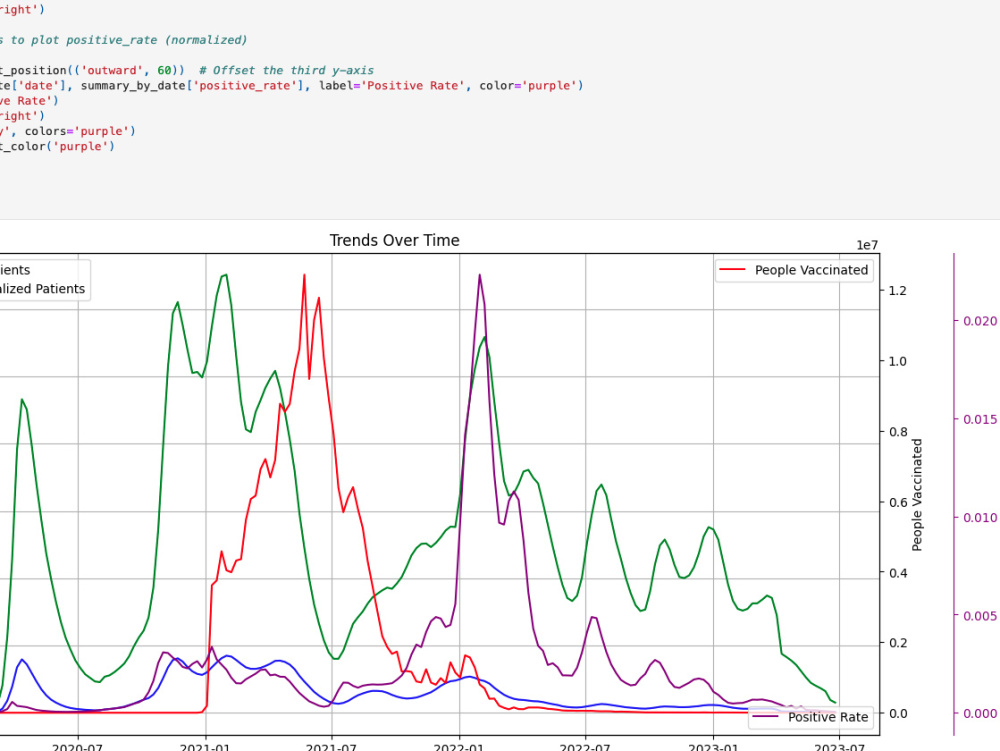The width and height of the screenshot is (1000, 751).
Task: Click the 0.005 tick on the purple axis
Action: (980, 615)
